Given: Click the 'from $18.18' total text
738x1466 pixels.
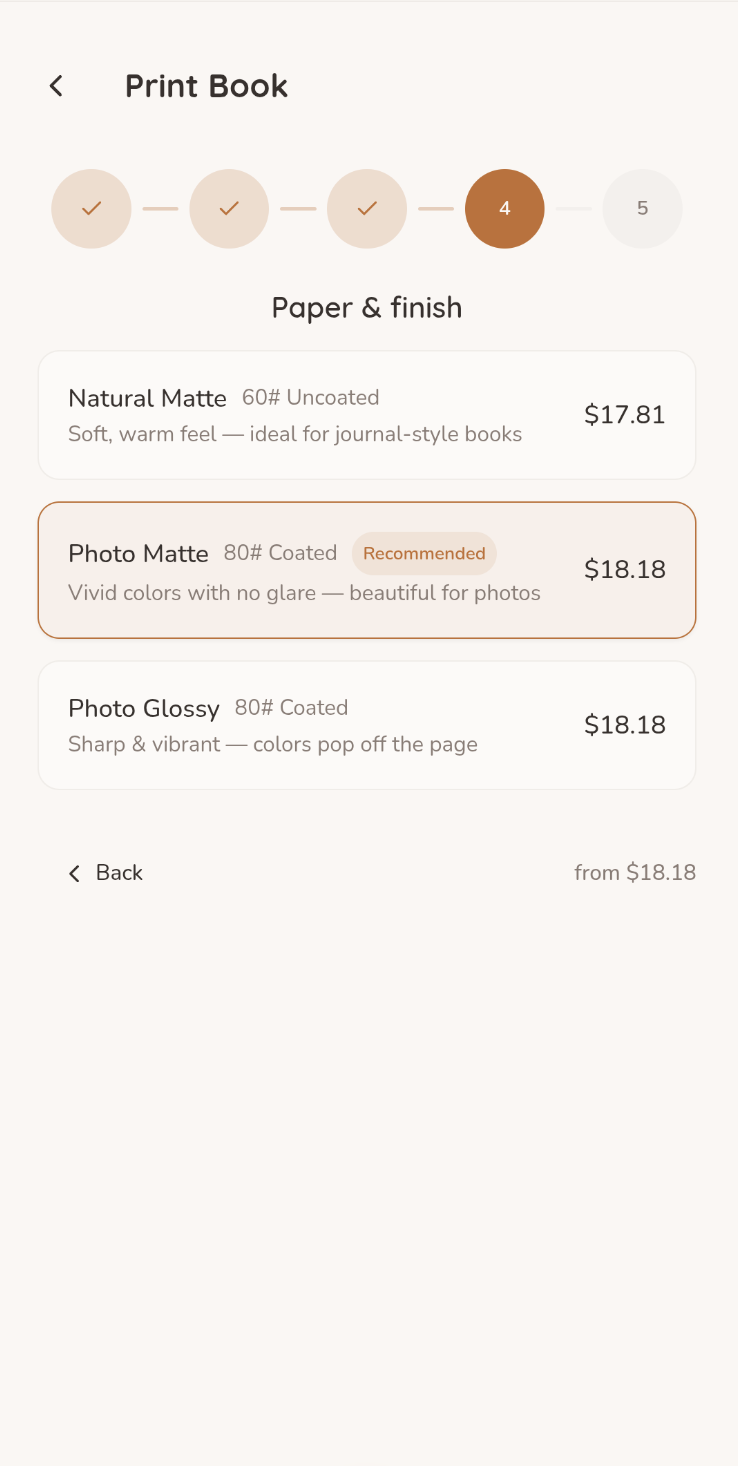Looking at the screenshot, I should click(x=635, y=873).
